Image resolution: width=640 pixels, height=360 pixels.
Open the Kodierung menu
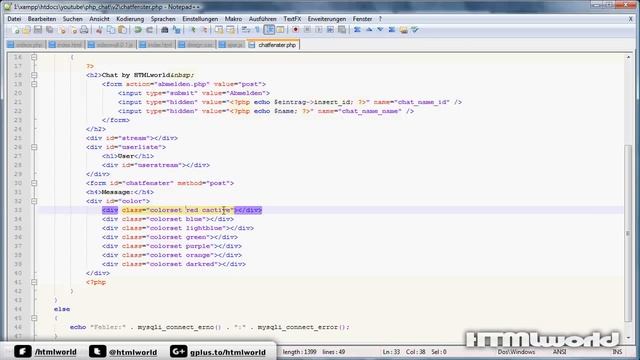(130, 19)
